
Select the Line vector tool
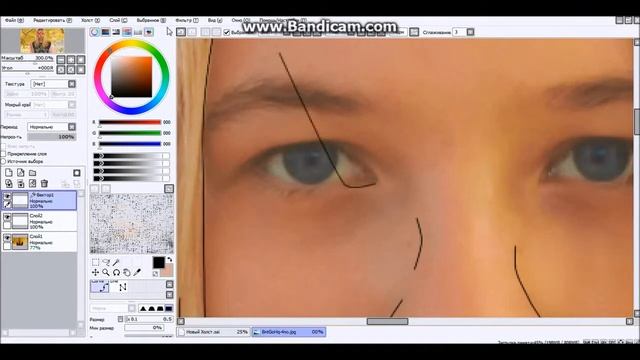[x=119, y=287]
